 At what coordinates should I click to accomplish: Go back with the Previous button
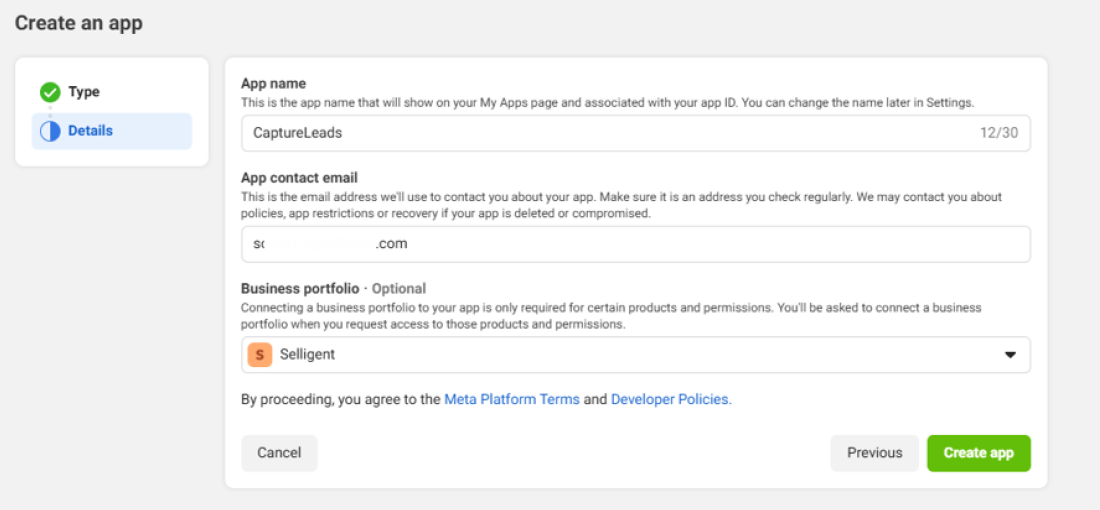874,453
